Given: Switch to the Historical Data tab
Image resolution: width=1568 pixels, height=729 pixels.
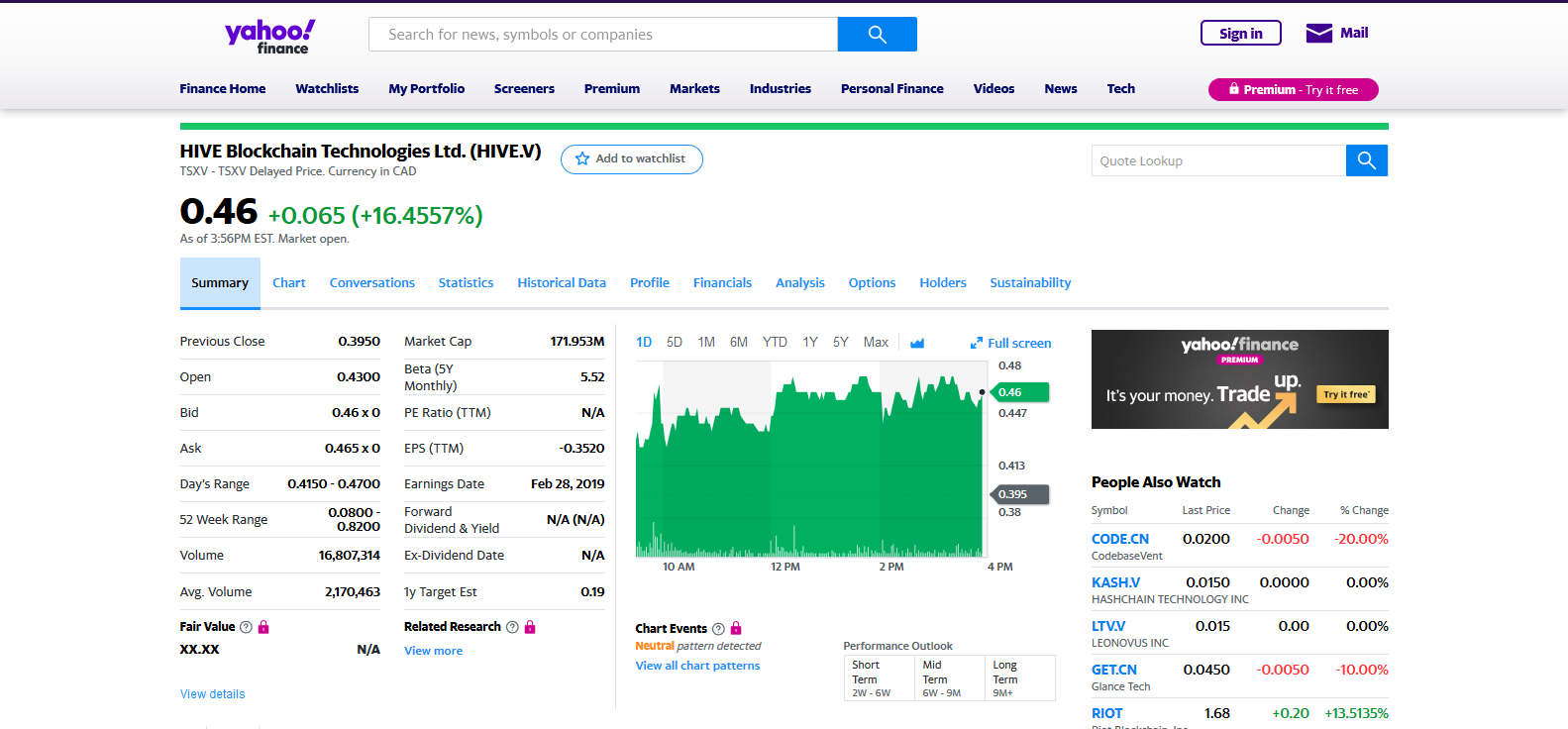Looking at the screenshot, I should (561, 283).
